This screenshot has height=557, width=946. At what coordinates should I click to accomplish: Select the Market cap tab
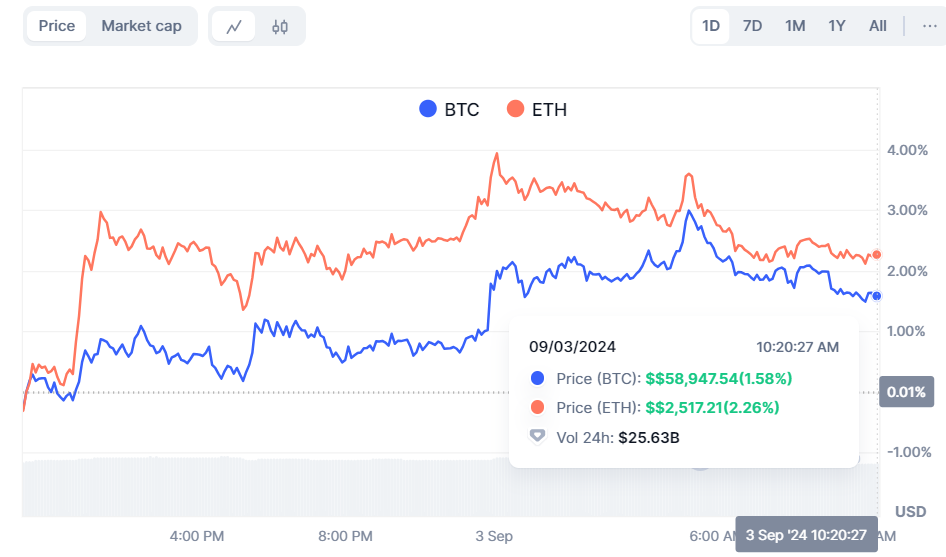[x=141, y=26]
